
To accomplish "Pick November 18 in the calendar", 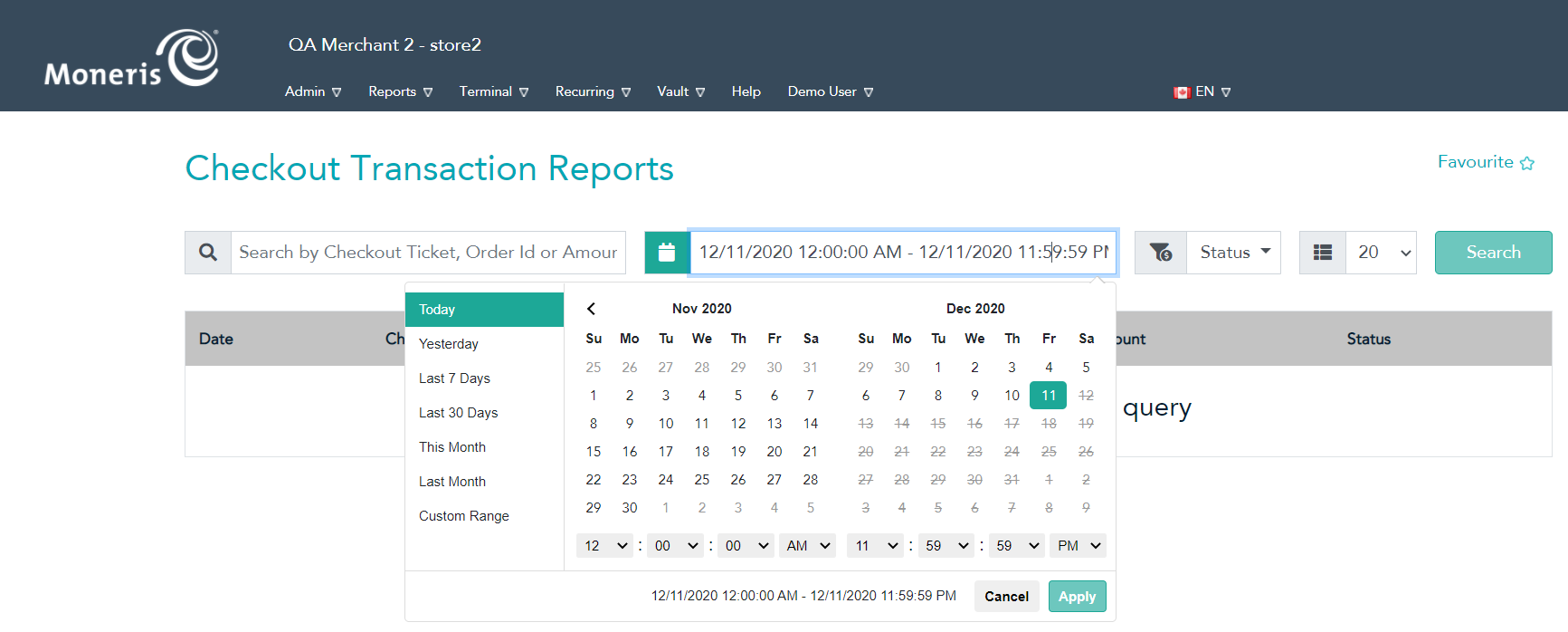I will [702, 452].
